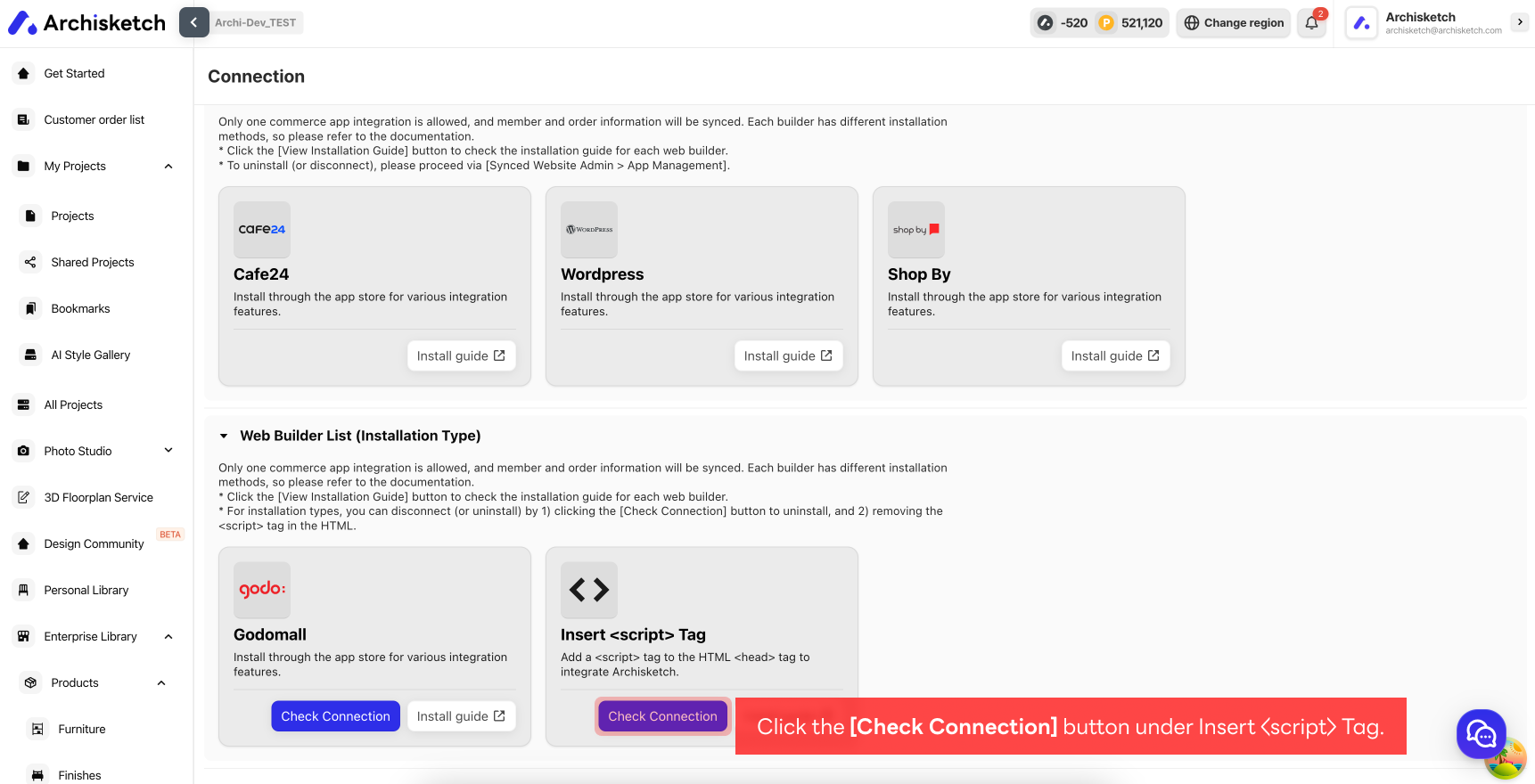Screen dimensions: 1535x784
Task: Click the credits icon showing -520
Action: click(x=1046, y=23)
